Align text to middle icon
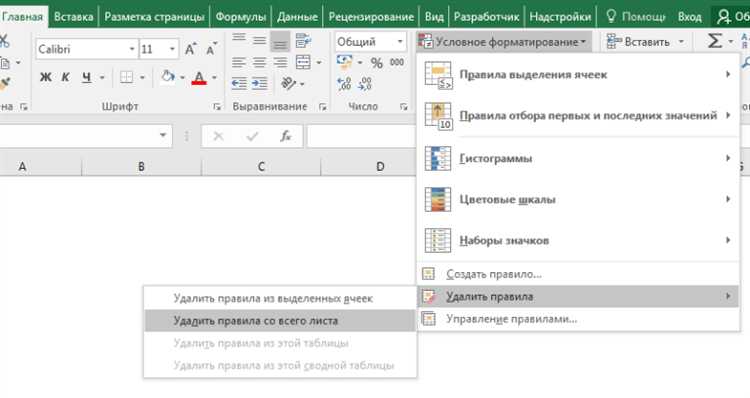Image resolution: width=750 pixels, height=398 pixels. point(259,41)
